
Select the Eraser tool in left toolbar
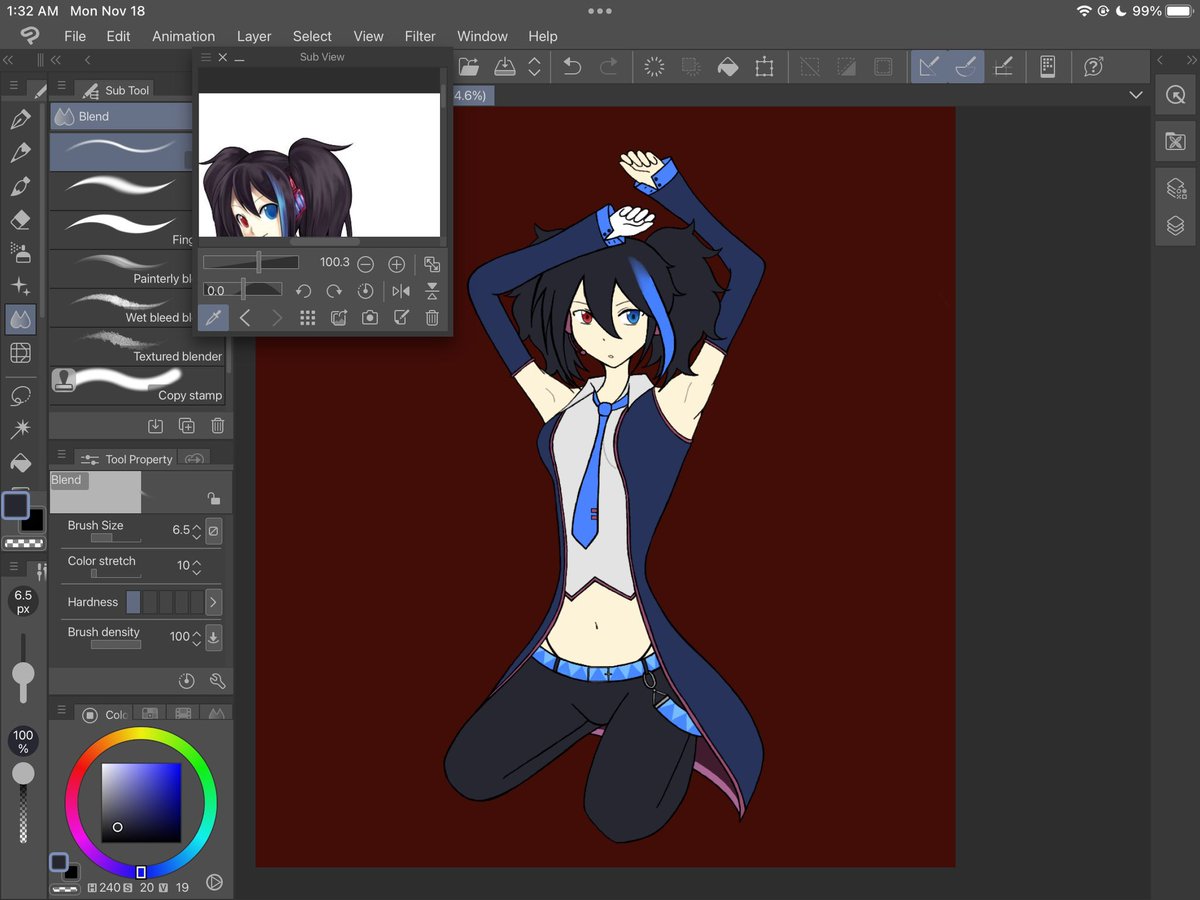point(20,220)
